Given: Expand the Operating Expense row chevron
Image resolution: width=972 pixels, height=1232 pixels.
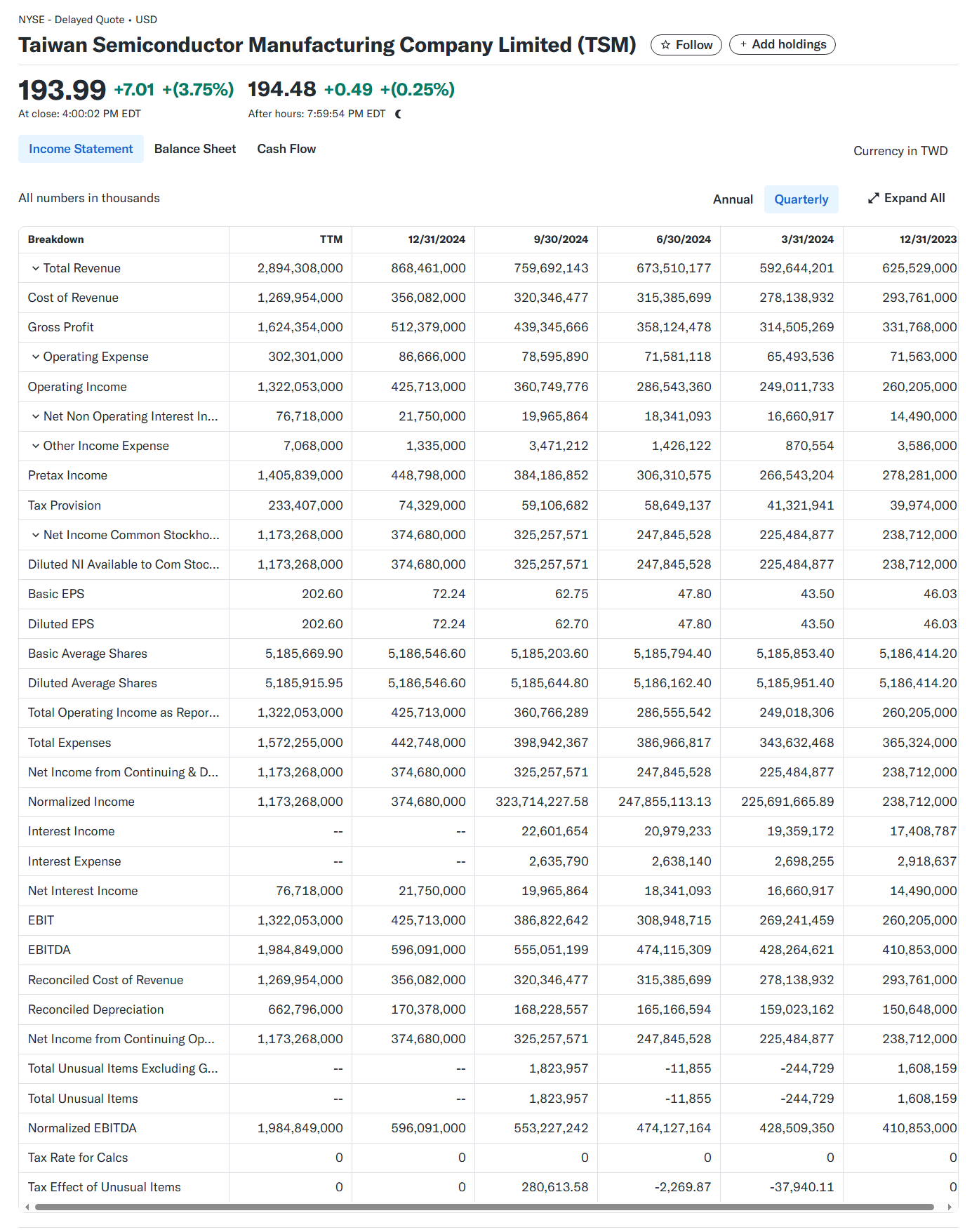Looking at the screenshot, I should tap(35, 357).
